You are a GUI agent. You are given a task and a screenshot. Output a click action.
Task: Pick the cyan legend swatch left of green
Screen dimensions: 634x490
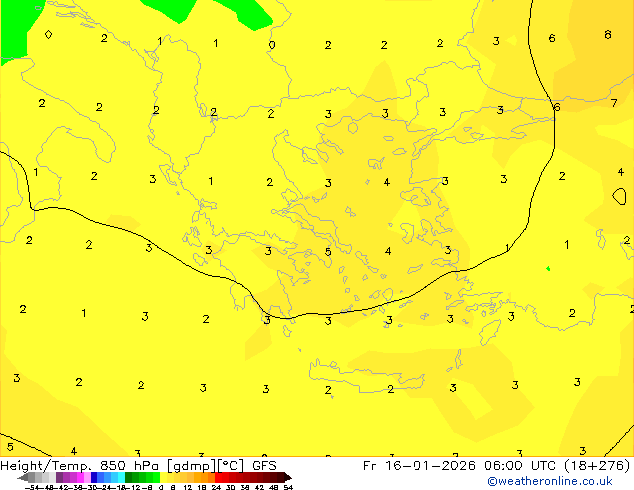121,477
